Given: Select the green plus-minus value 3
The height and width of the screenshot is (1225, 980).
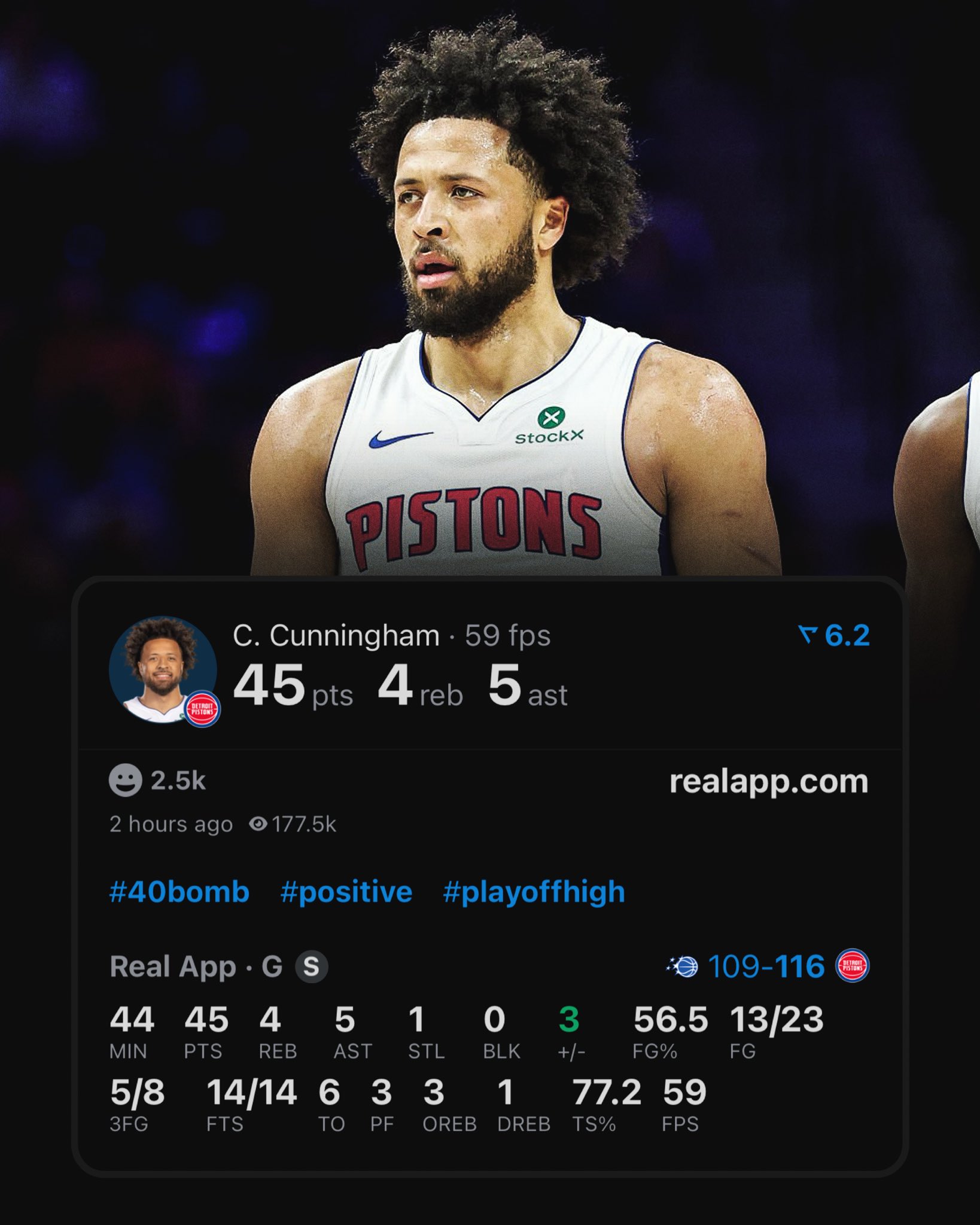Looking at the screenshot, I should (x=568, y=1020).
